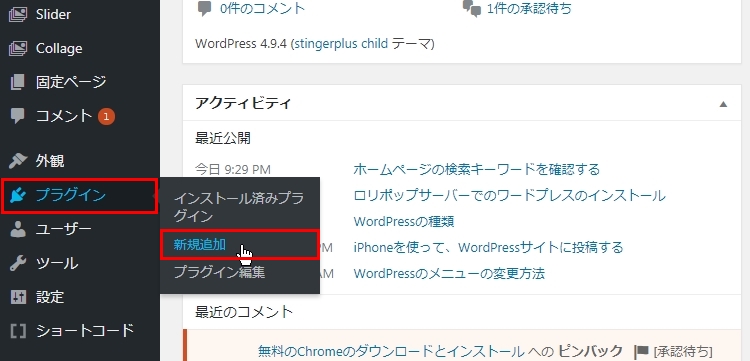Collapse the アクティビティ panel with its arrow

coord(723,104)
